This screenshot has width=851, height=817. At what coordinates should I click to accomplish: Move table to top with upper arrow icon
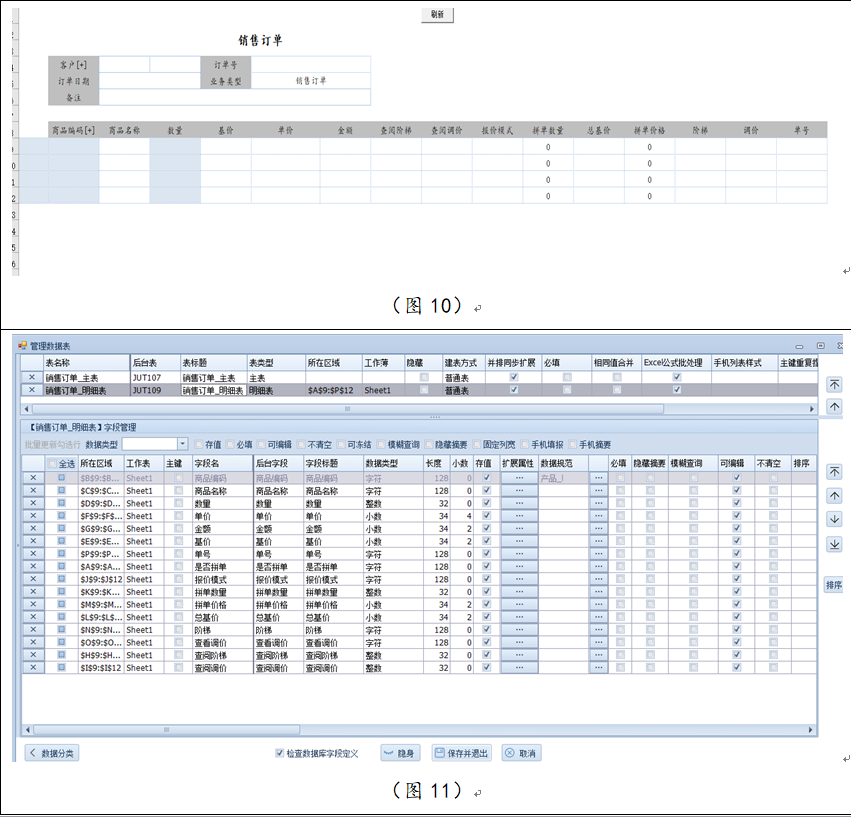tap(834, 385)
